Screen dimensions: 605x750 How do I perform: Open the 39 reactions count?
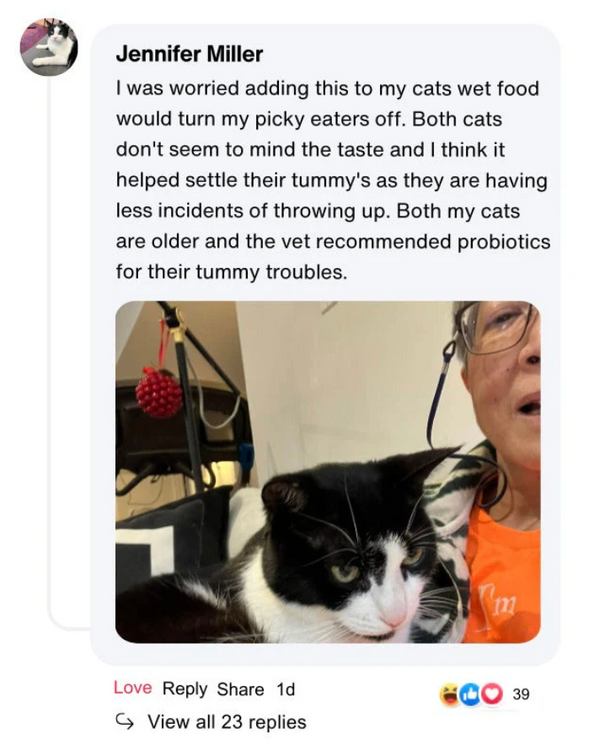(x=521, y=694)
